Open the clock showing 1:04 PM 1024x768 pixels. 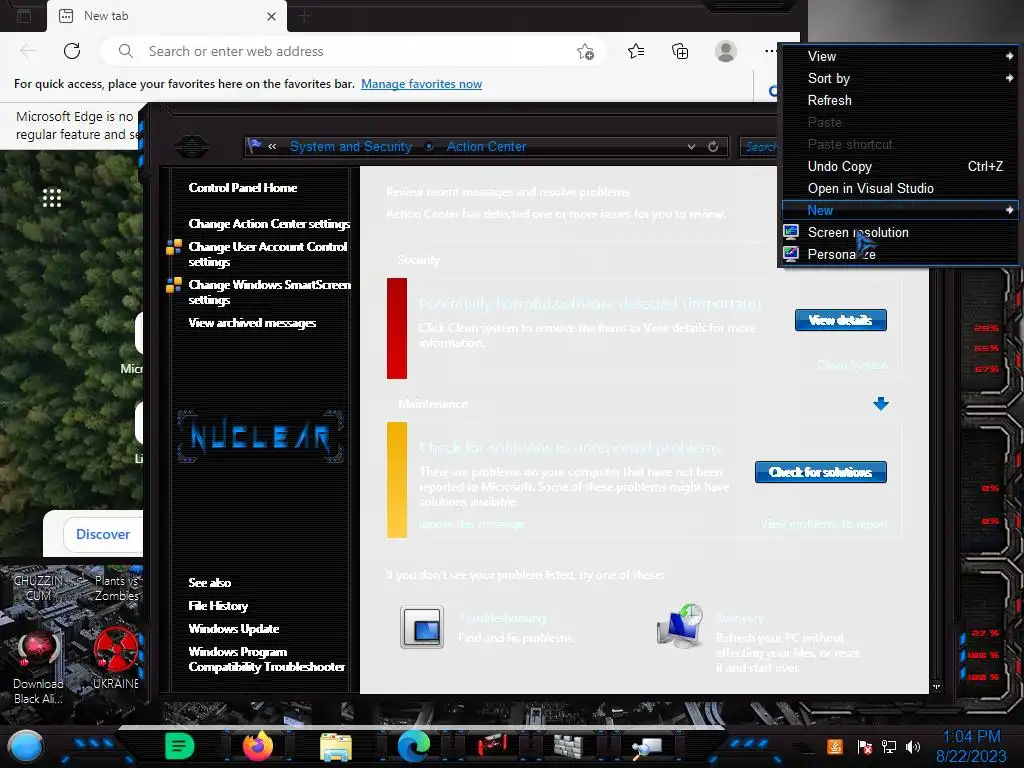tap(971, 746)
